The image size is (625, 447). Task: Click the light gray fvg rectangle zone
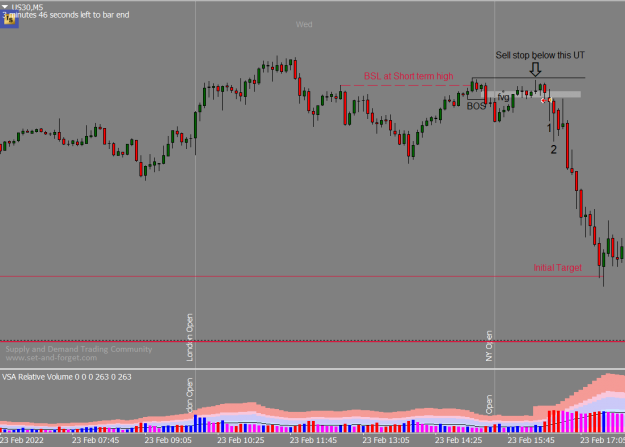click(533, 95)
